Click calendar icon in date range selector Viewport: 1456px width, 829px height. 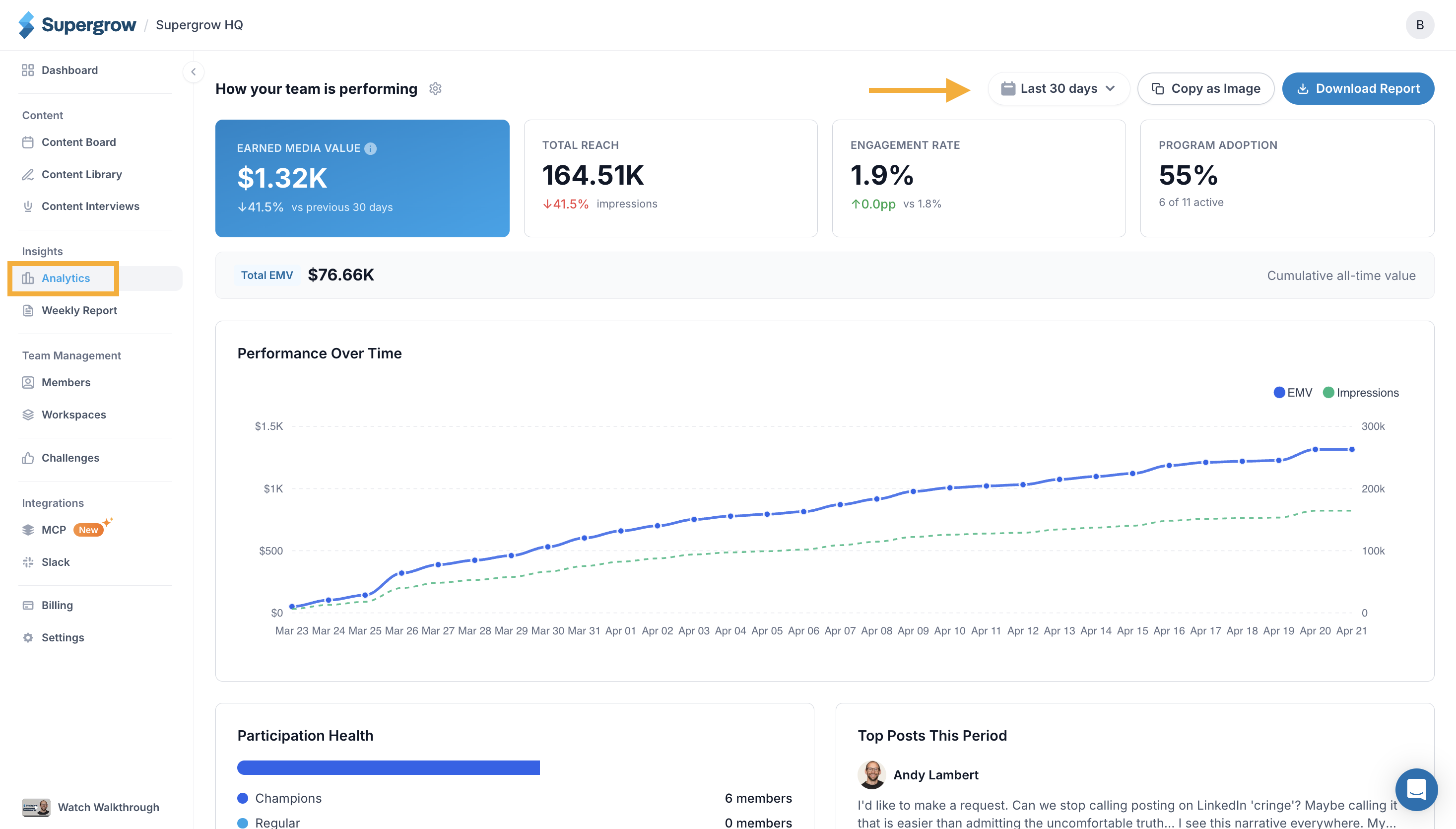pos(1007,88)
